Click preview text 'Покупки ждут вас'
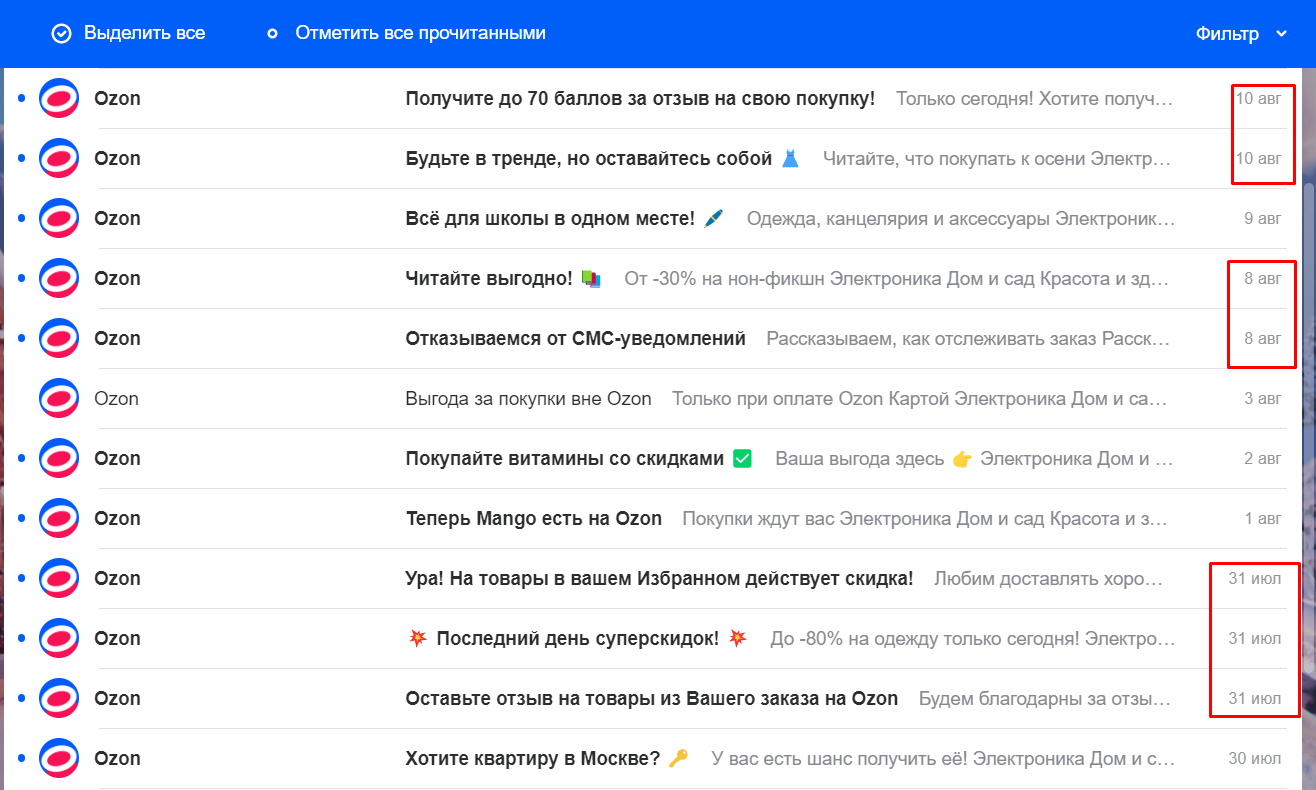Image resolution: width=1316 pixels, height=790 pixels. tap(759, 518)
